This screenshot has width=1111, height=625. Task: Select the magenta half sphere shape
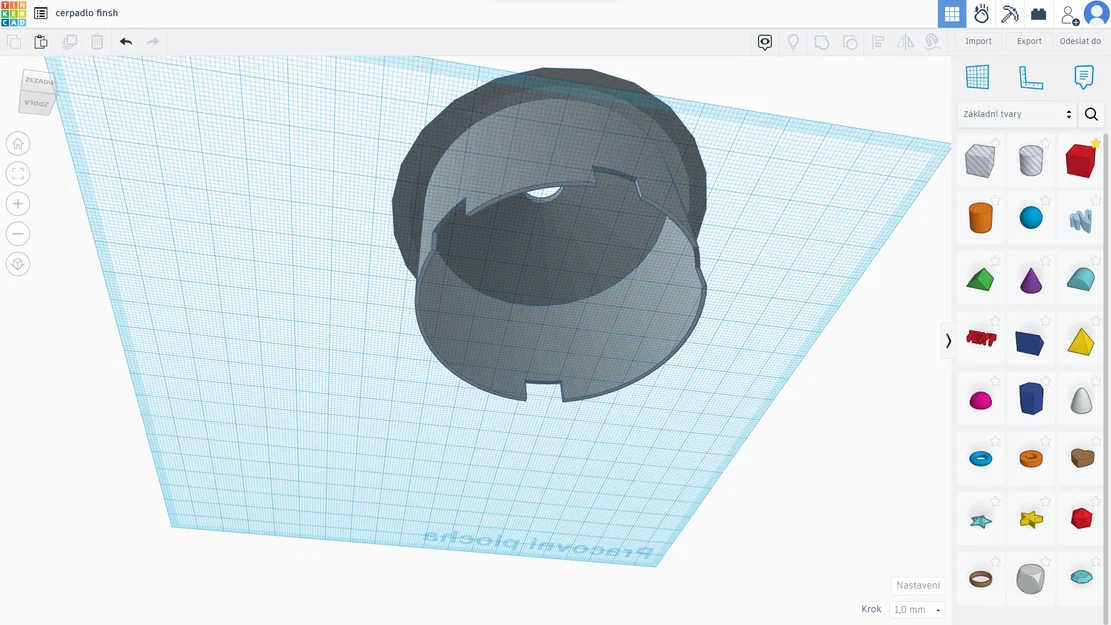pyautogui.click(x=981, y=401)
